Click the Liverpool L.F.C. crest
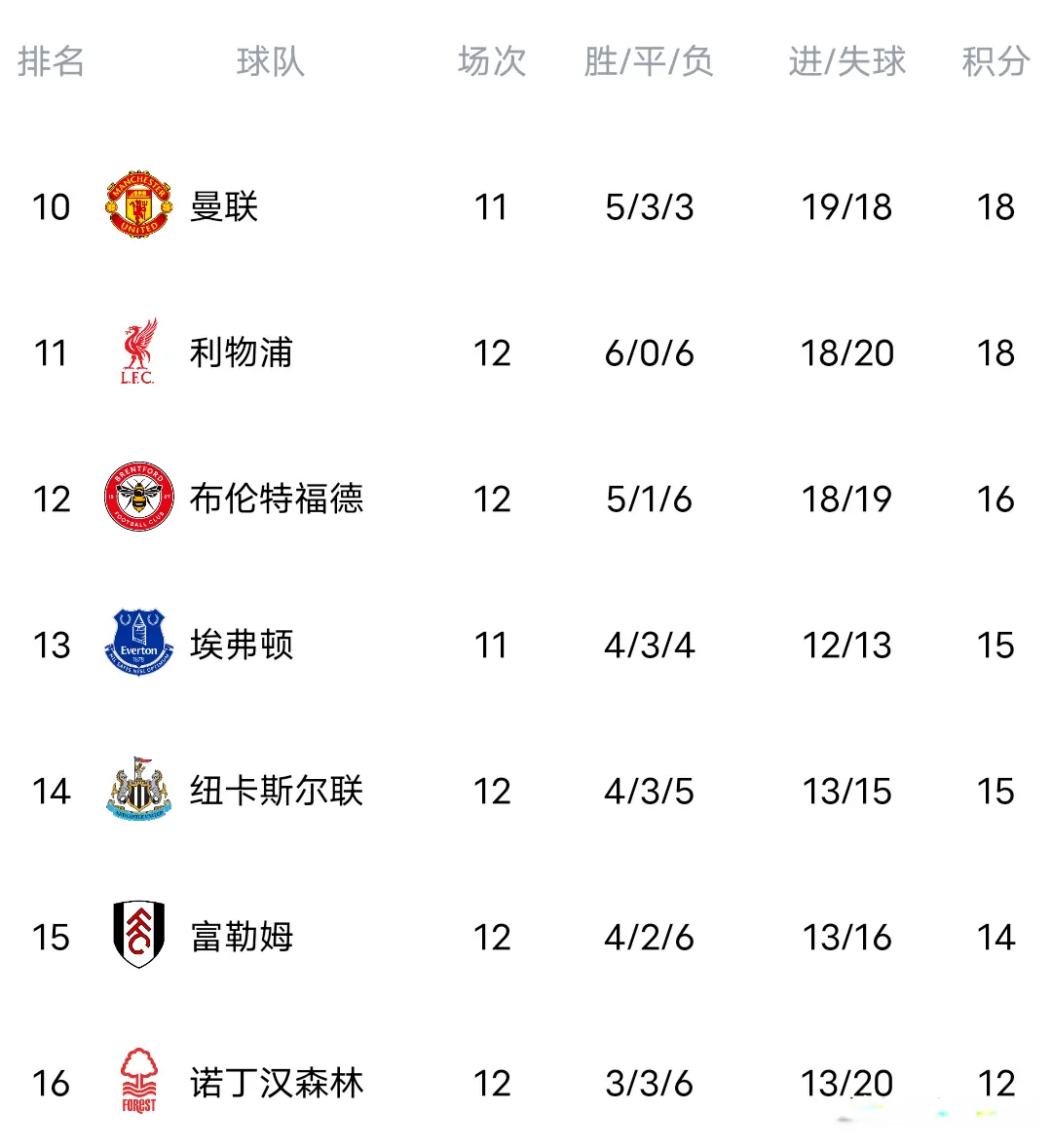The height and width of the screenshot is (1148, 1052). (x=138, y=352)
